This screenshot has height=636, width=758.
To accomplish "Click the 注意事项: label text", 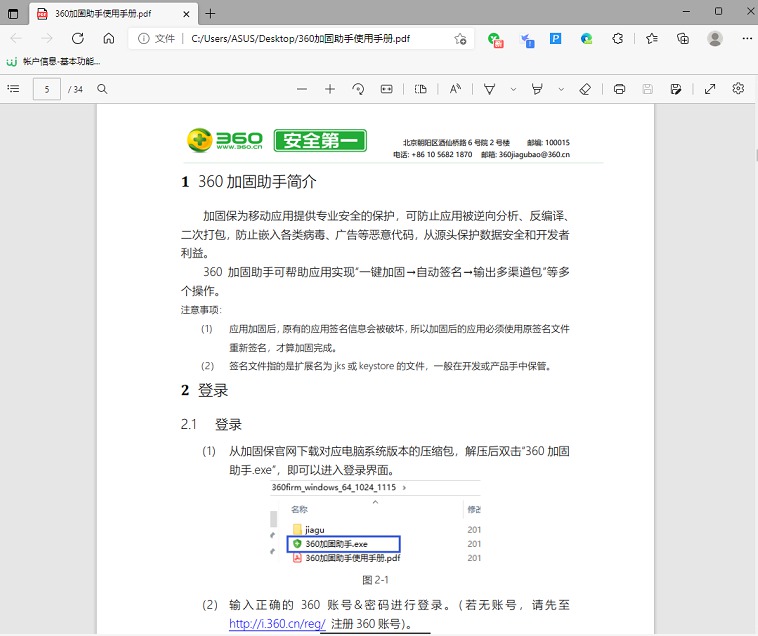I will pyautogui.click(x=201, y=310).
